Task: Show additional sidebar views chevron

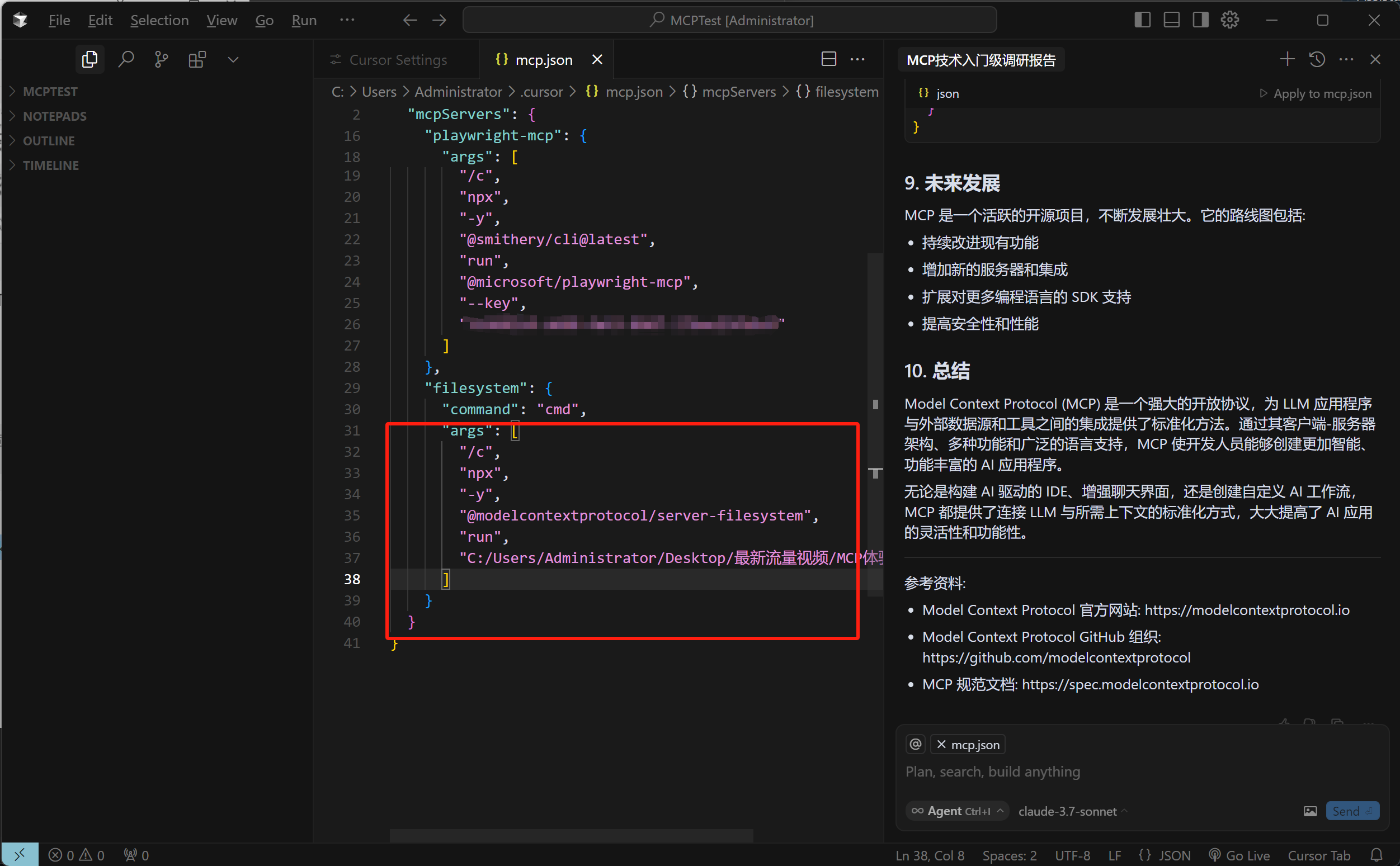Action: coord(233,60)
